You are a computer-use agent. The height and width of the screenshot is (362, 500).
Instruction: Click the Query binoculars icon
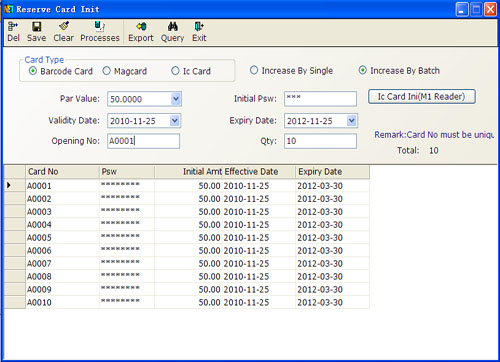(x=173, y=26)
